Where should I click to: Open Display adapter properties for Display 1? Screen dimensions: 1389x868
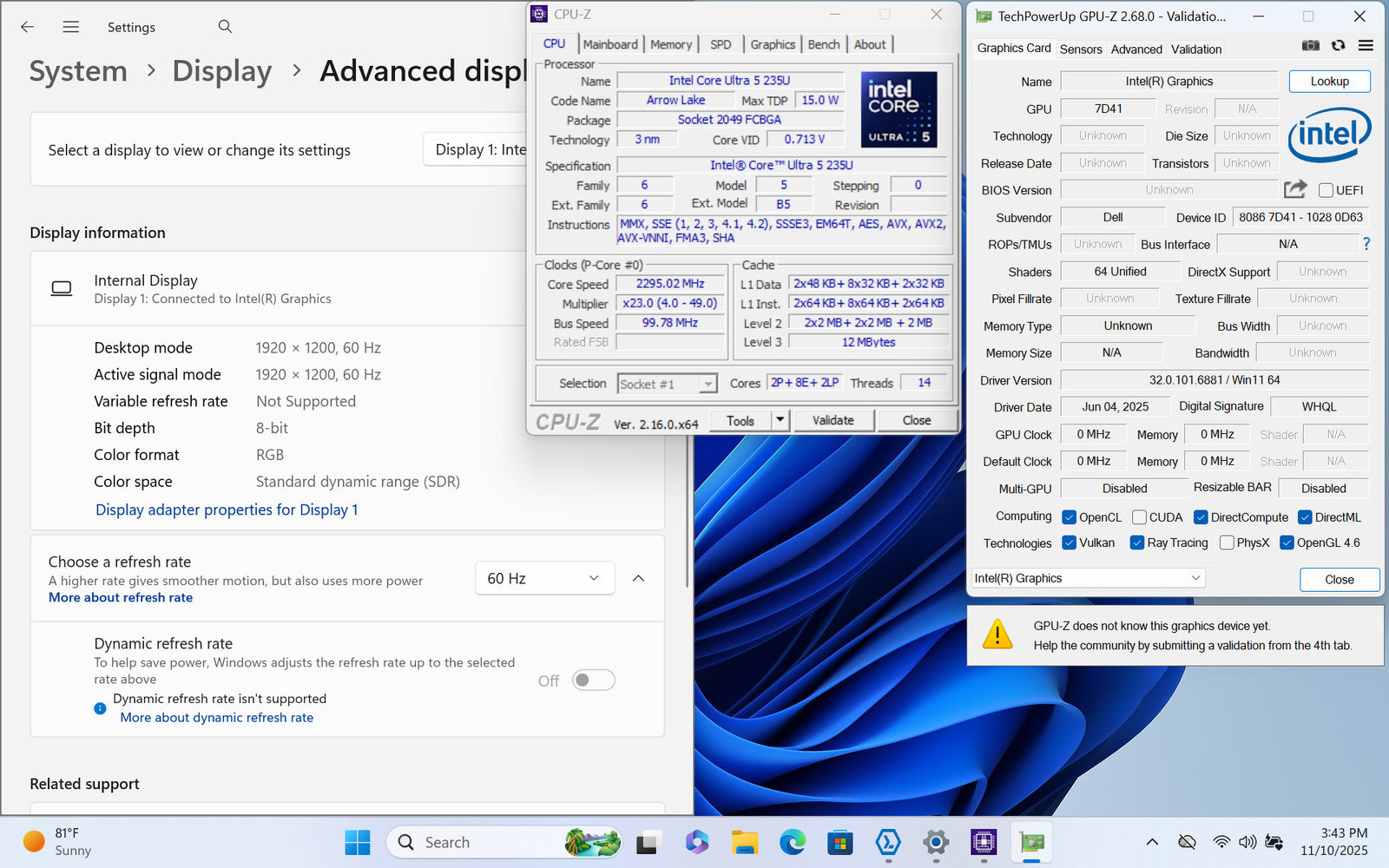(227, 510)
